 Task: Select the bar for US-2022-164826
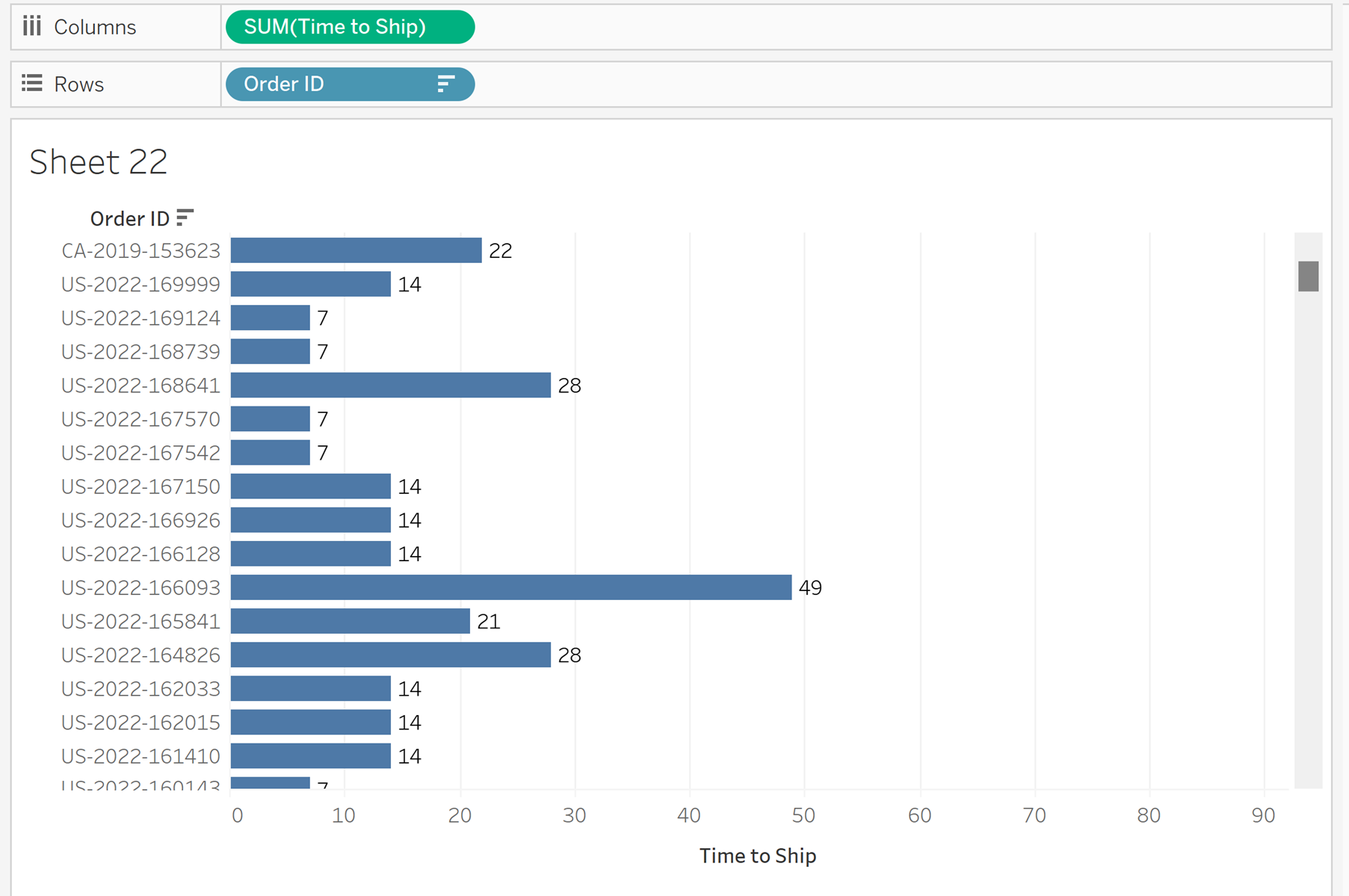coord(389,655)
